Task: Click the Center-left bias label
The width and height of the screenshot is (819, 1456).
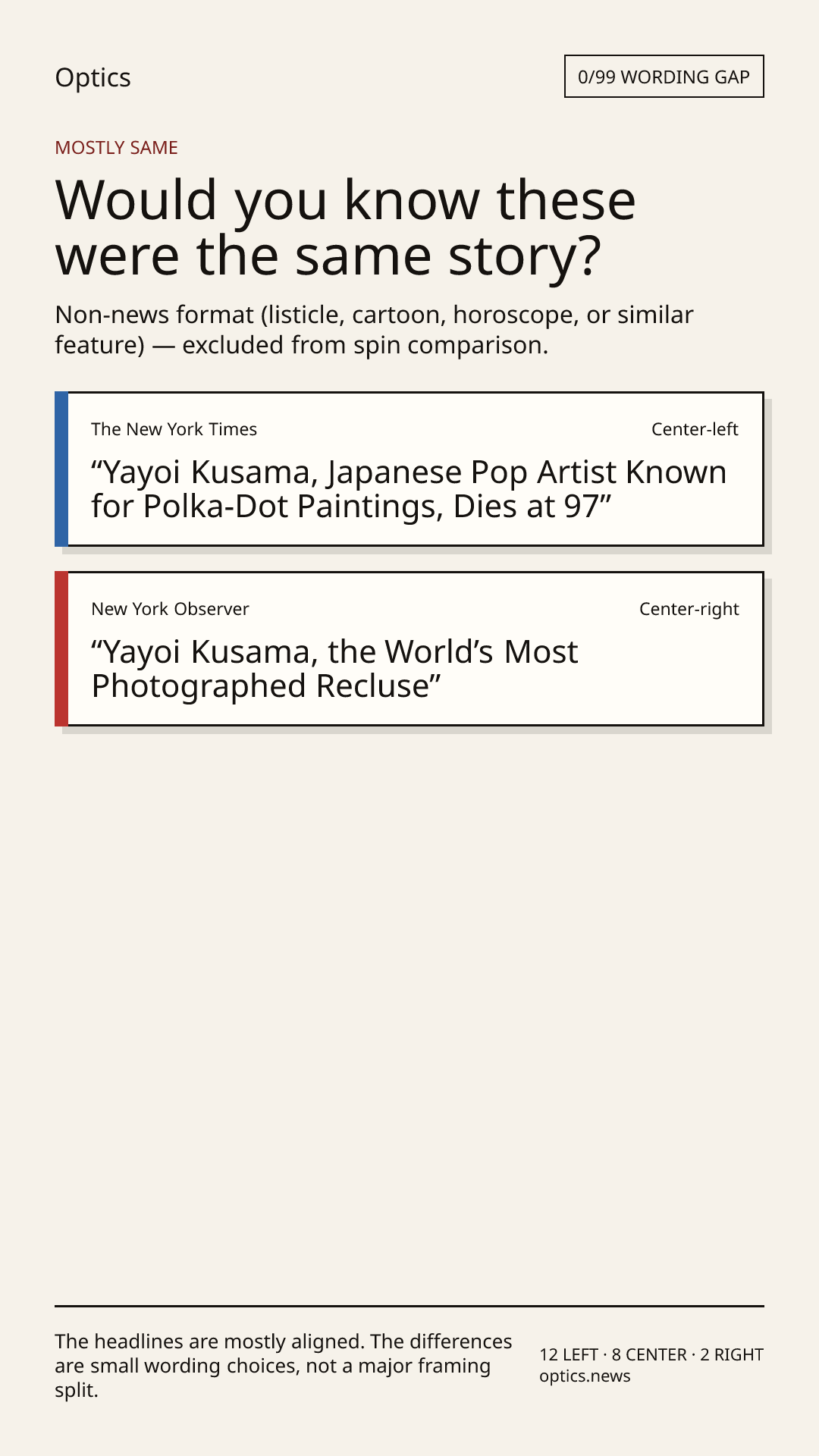Action: 695,429
